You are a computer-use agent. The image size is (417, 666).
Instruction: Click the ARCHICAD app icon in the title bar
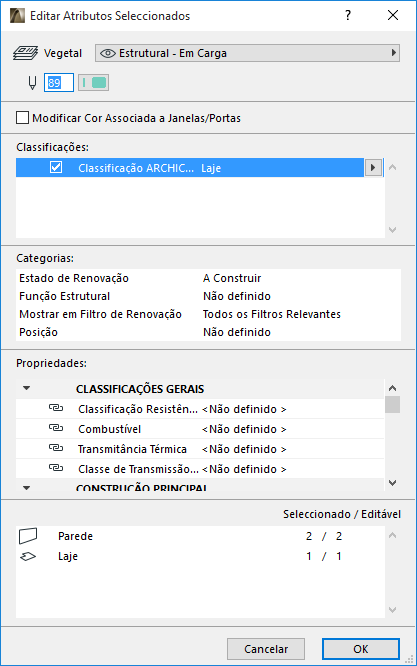[x=17, y=16]
